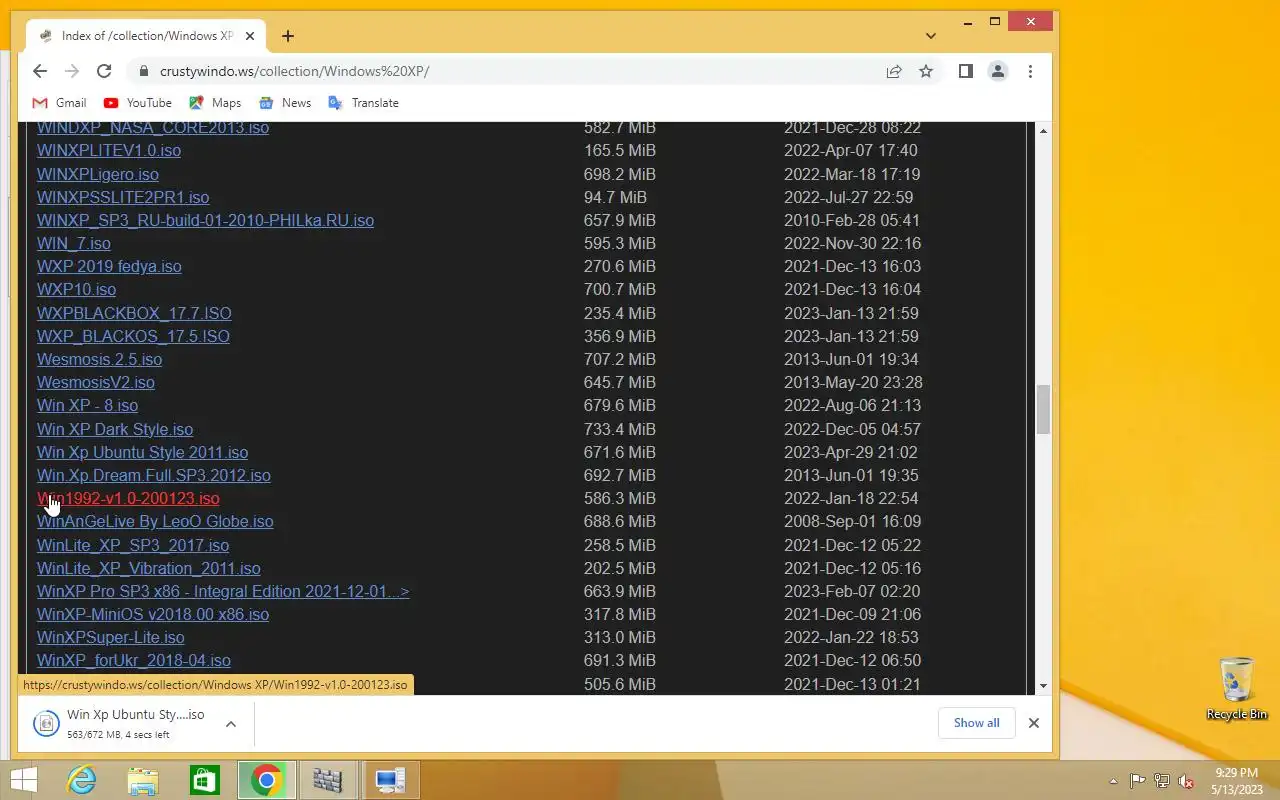Show all downloads

click(976, 723)
